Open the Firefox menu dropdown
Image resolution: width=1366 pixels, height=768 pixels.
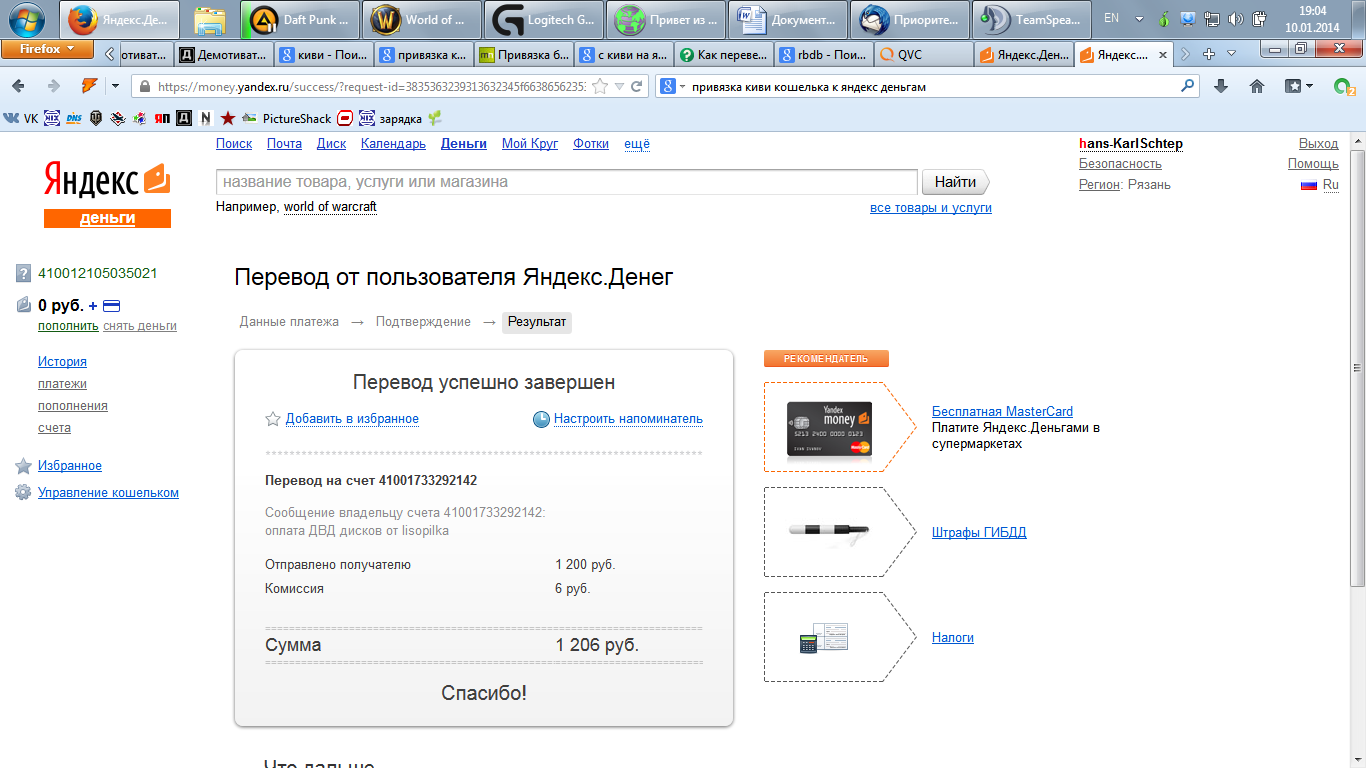(x=47, y=49)
